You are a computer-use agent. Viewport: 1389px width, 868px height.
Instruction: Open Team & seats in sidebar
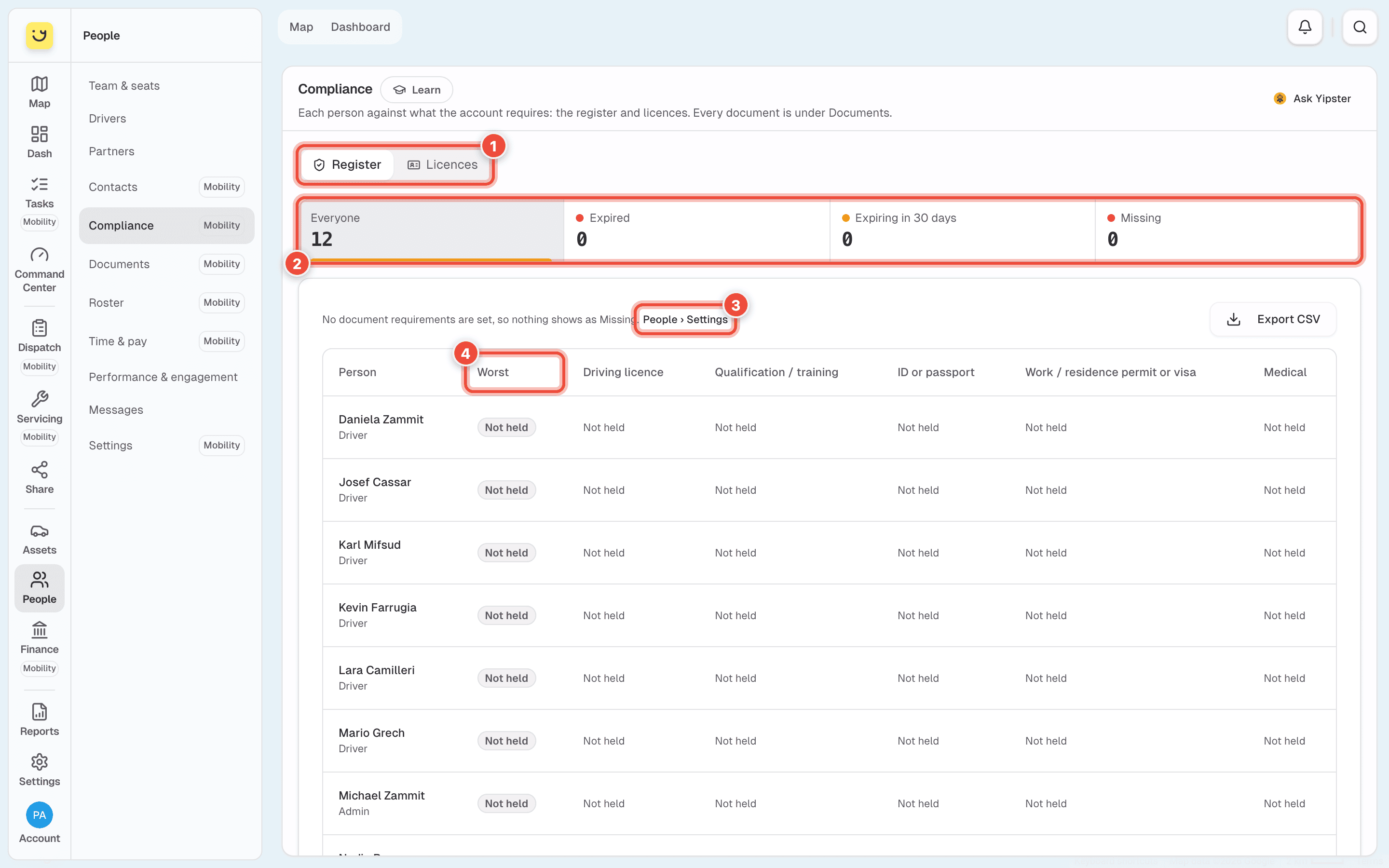[x=124, y=85]
